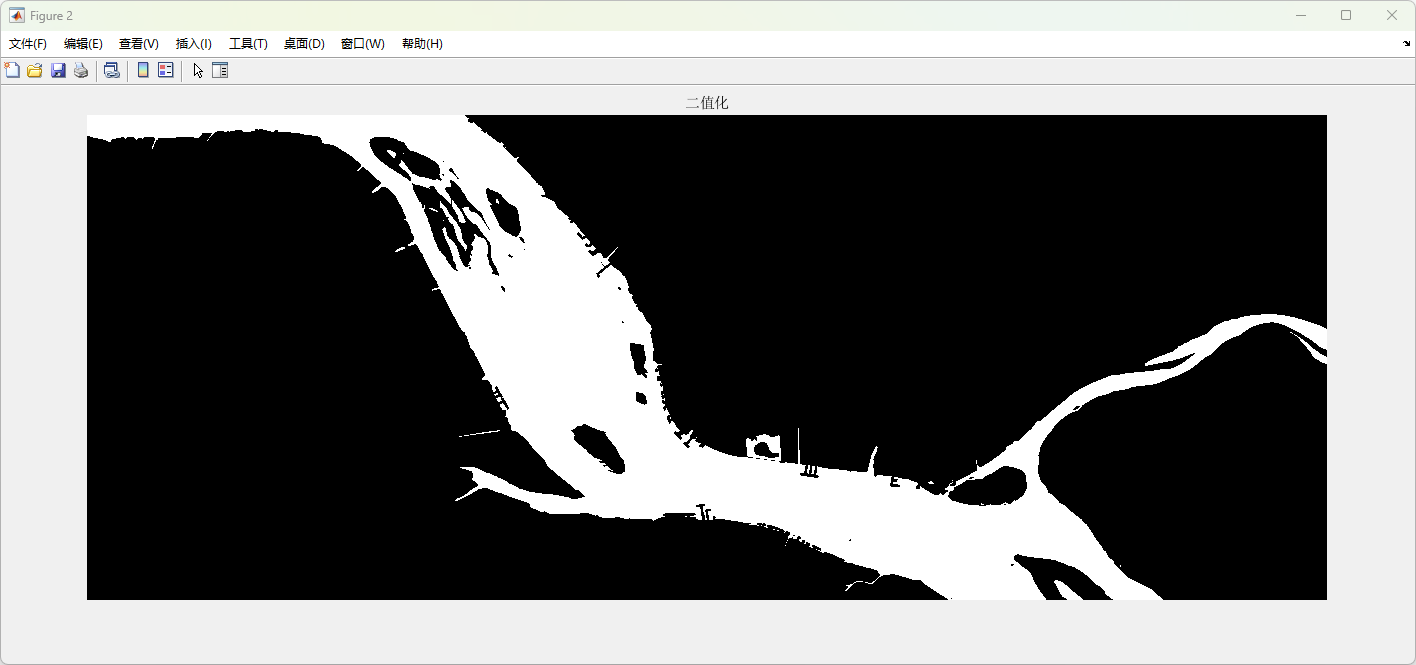The image size is (1416, 665).
Task: Click the New Figure toolbar icon
Action: [12, 70]
